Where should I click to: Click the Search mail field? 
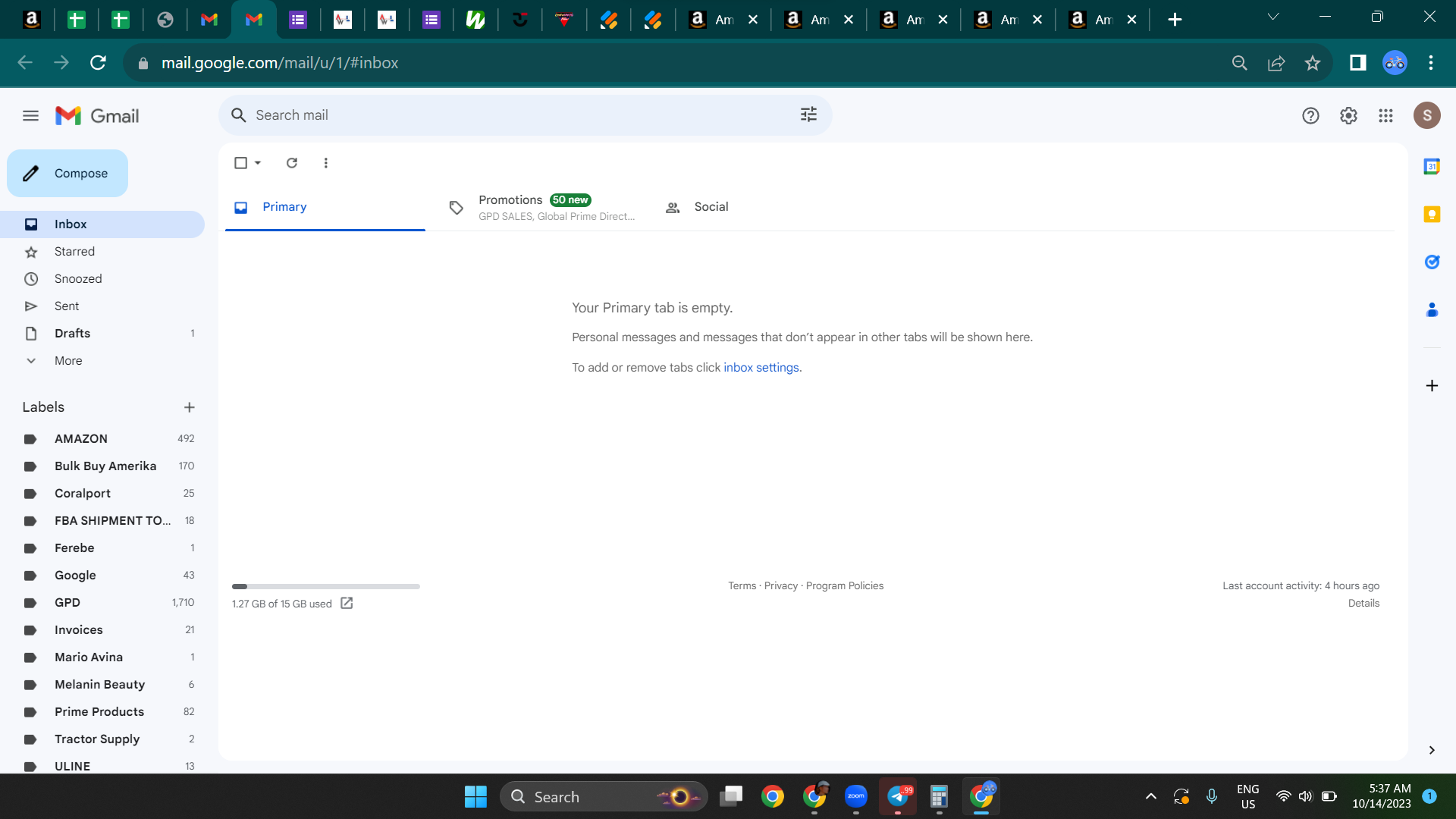pos(523,115)
